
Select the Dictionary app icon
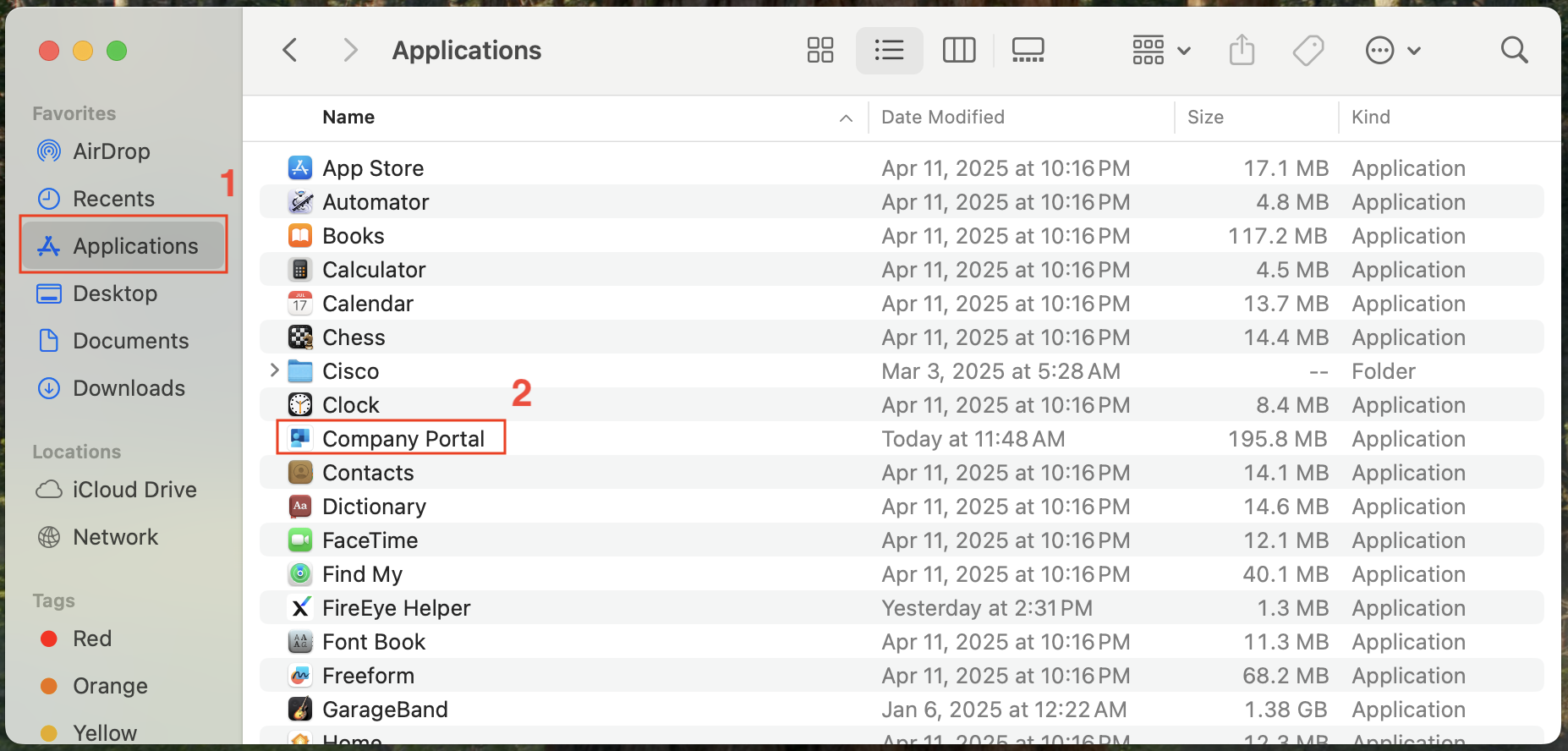point(300,506)
